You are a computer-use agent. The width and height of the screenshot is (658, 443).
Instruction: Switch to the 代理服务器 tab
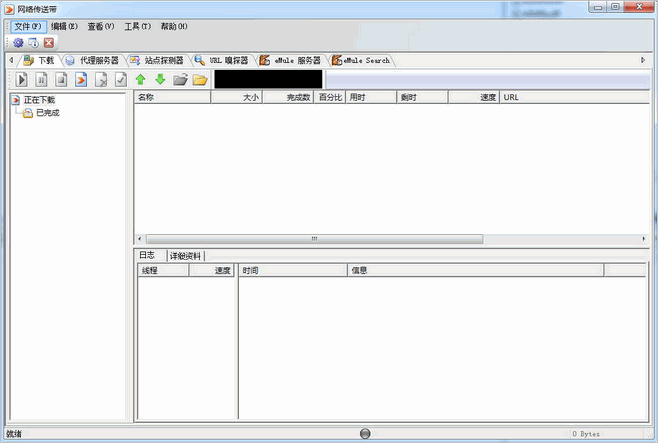tap(94, 60)
